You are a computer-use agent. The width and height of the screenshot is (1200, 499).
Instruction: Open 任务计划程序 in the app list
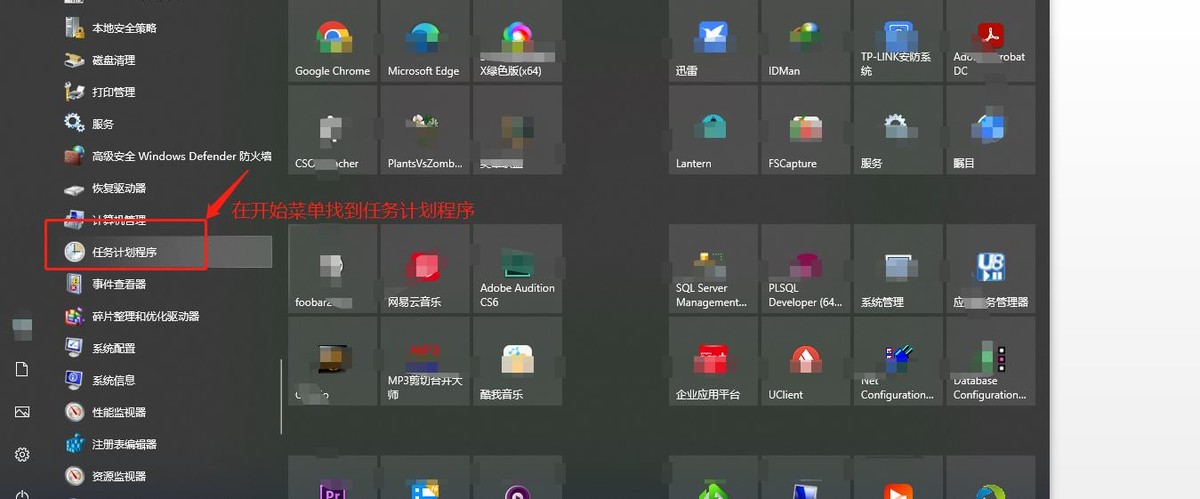click(160, 252)
